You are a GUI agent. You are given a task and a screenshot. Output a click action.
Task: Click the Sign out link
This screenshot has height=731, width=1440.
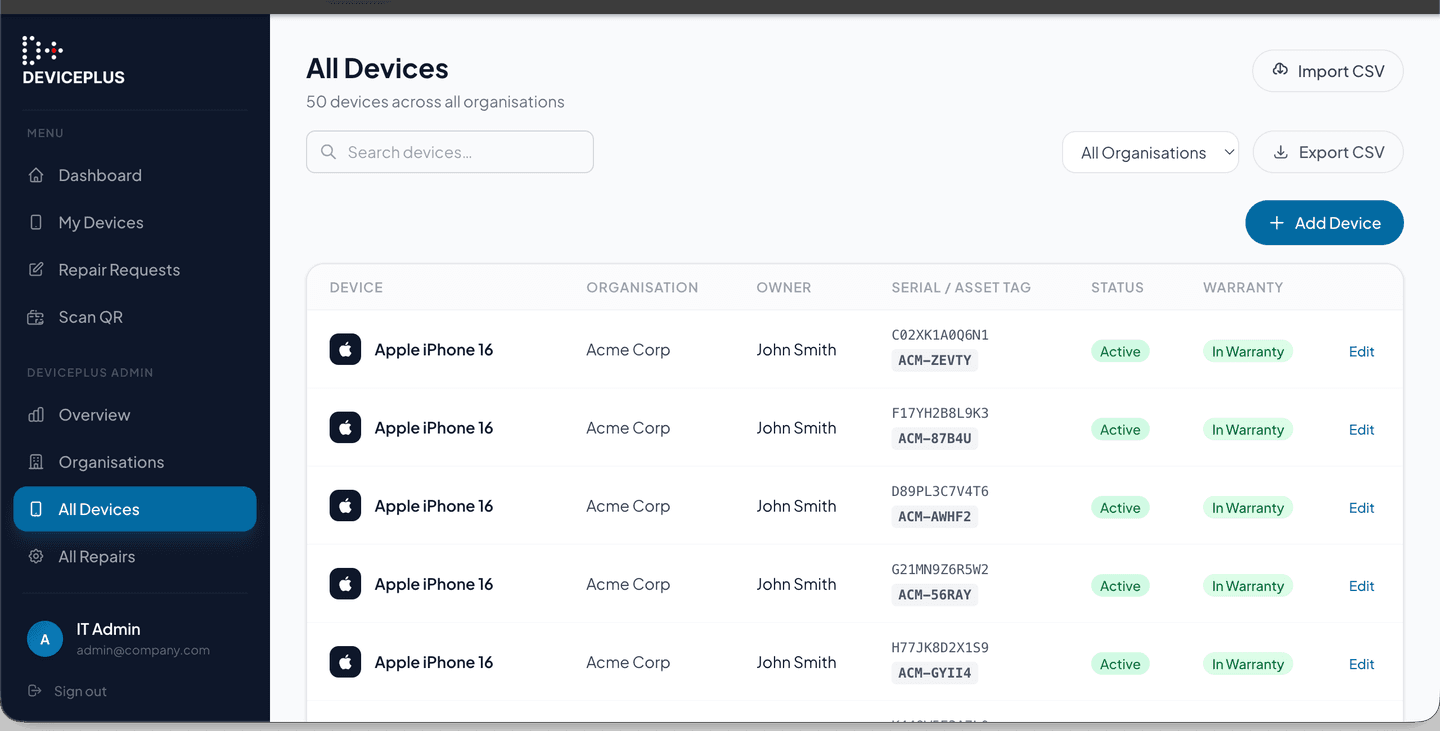coord(67,691)
